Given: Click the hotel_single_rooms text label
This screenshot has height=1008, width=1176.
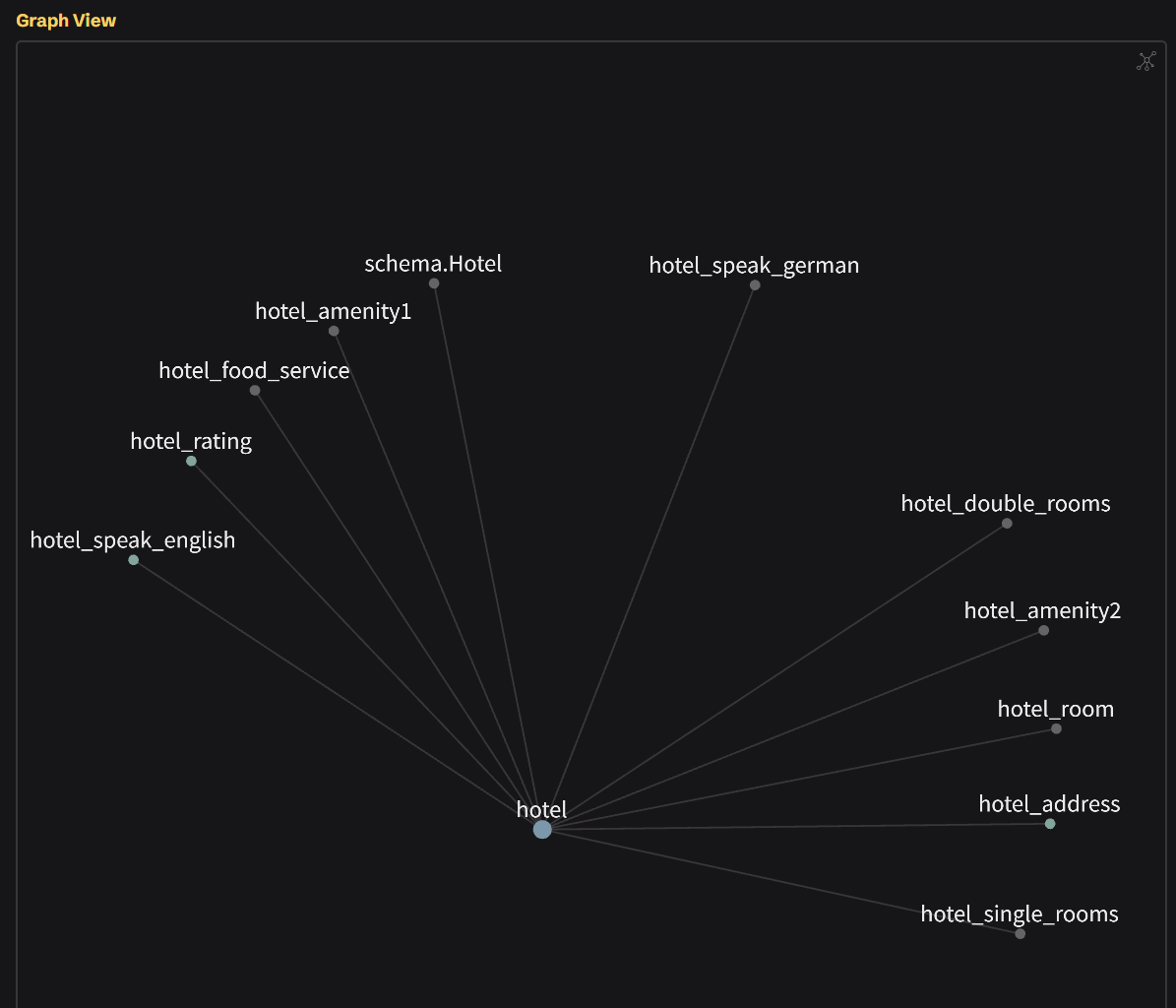Looking at the screenshot, I should 1019,914.
